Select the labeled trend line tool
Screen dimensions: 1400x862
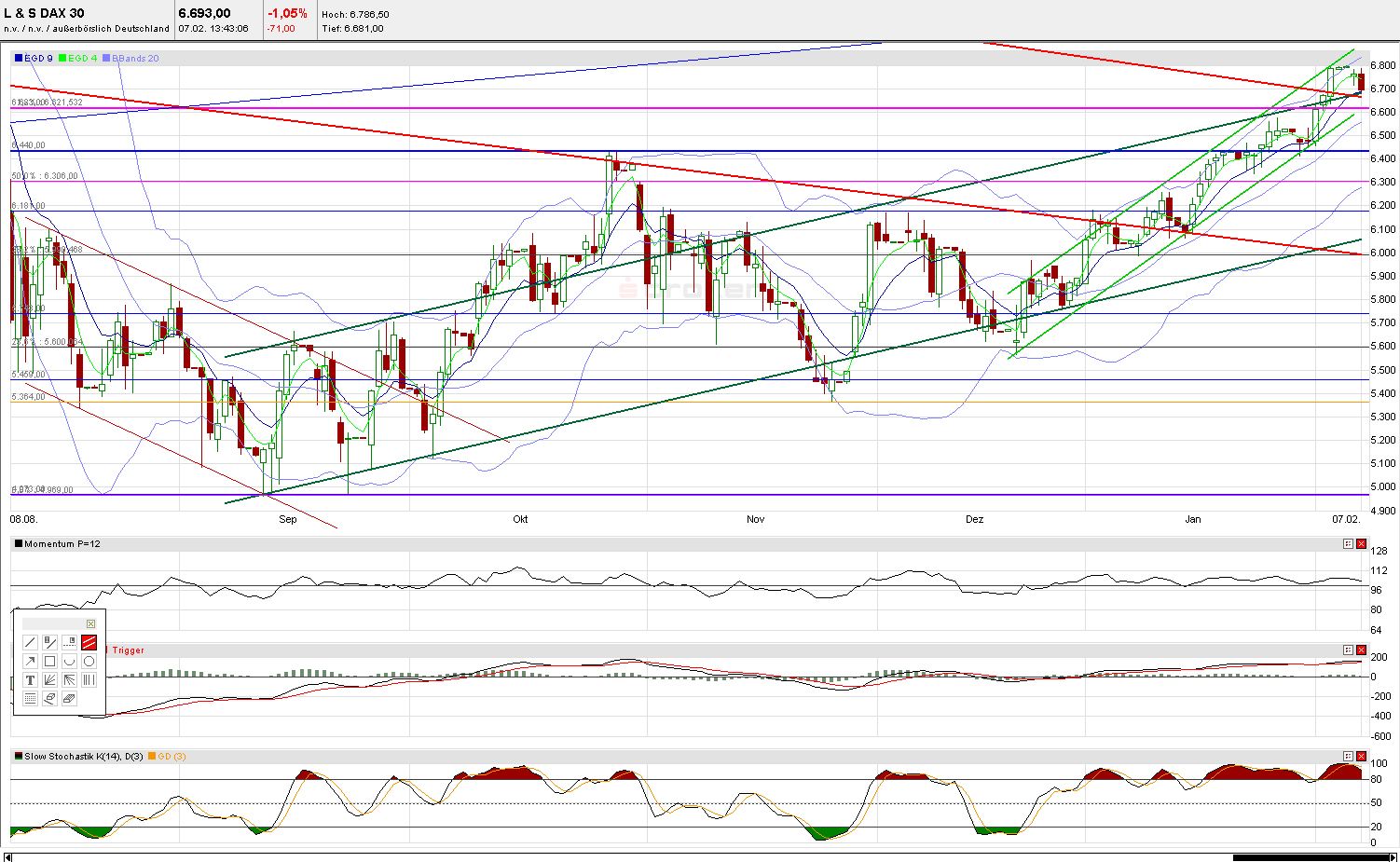(x=49, y=642)
